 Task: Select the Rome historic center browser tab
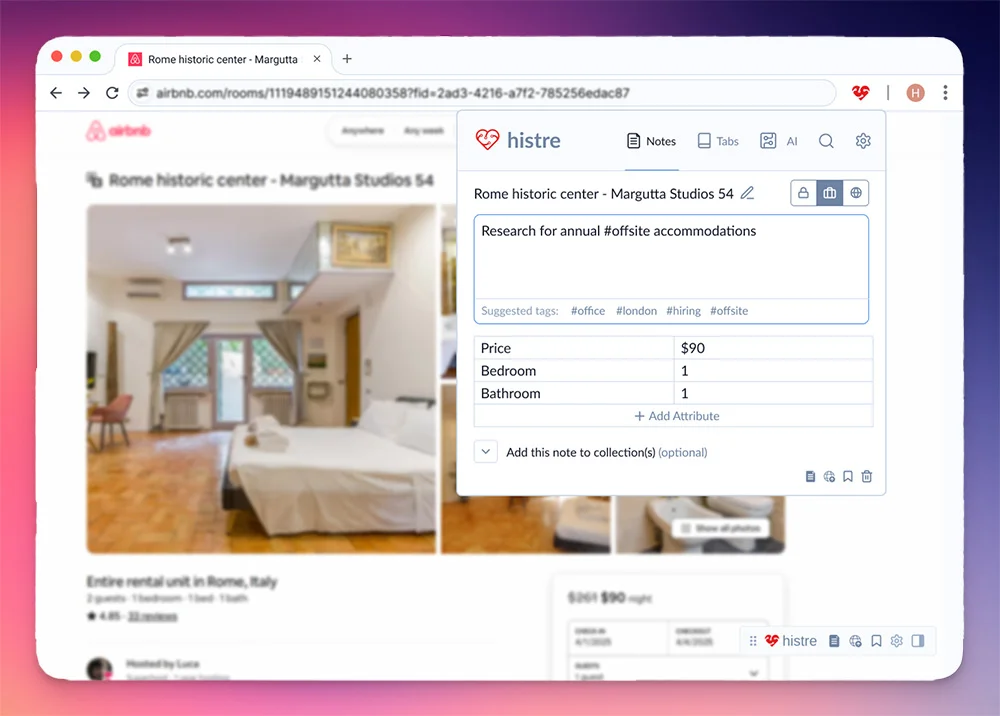[x=223, y=59]
